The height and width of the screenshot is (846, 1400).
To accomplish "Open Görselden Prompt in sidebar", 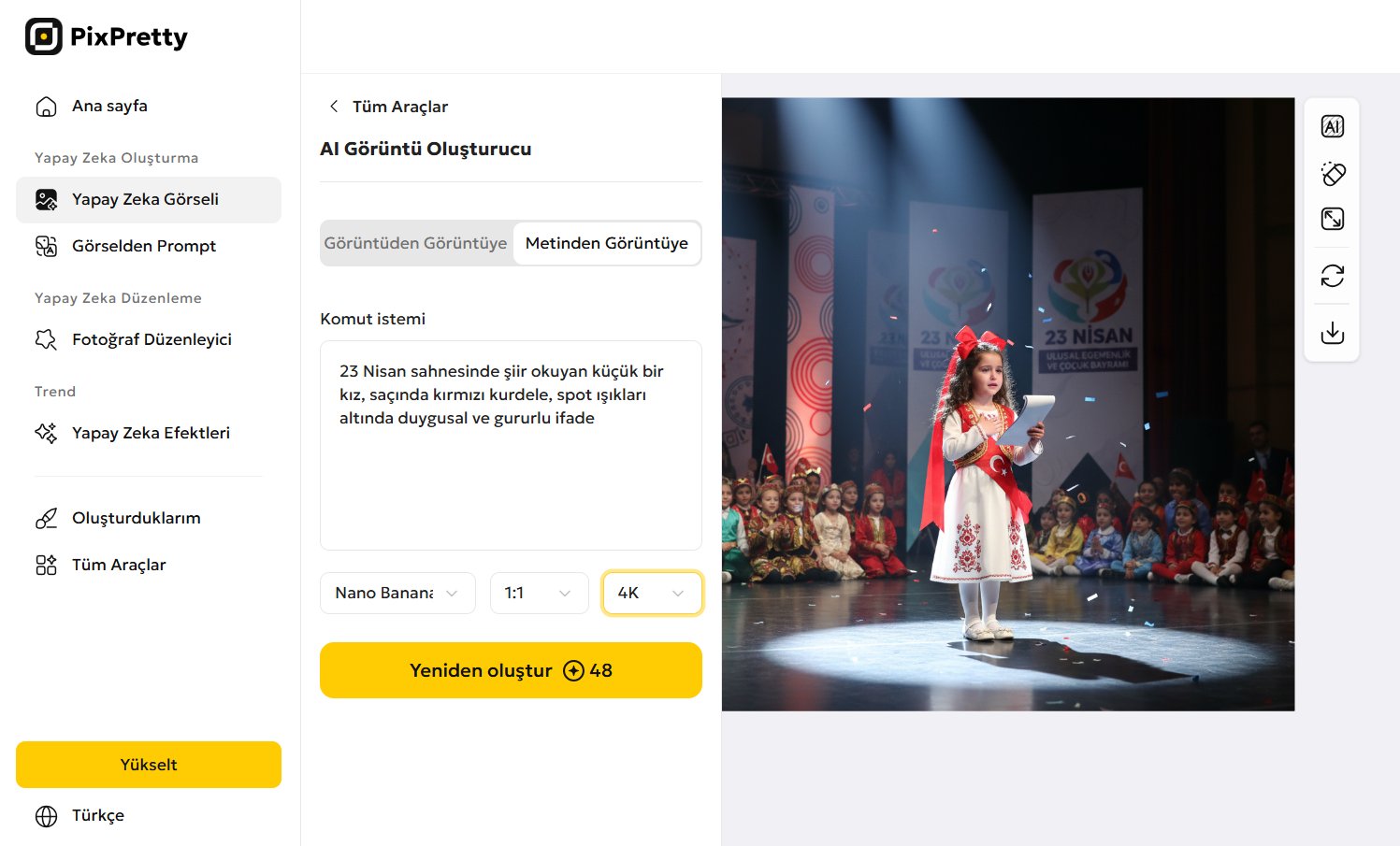I will pyautogui.click(x=144, y=246).
